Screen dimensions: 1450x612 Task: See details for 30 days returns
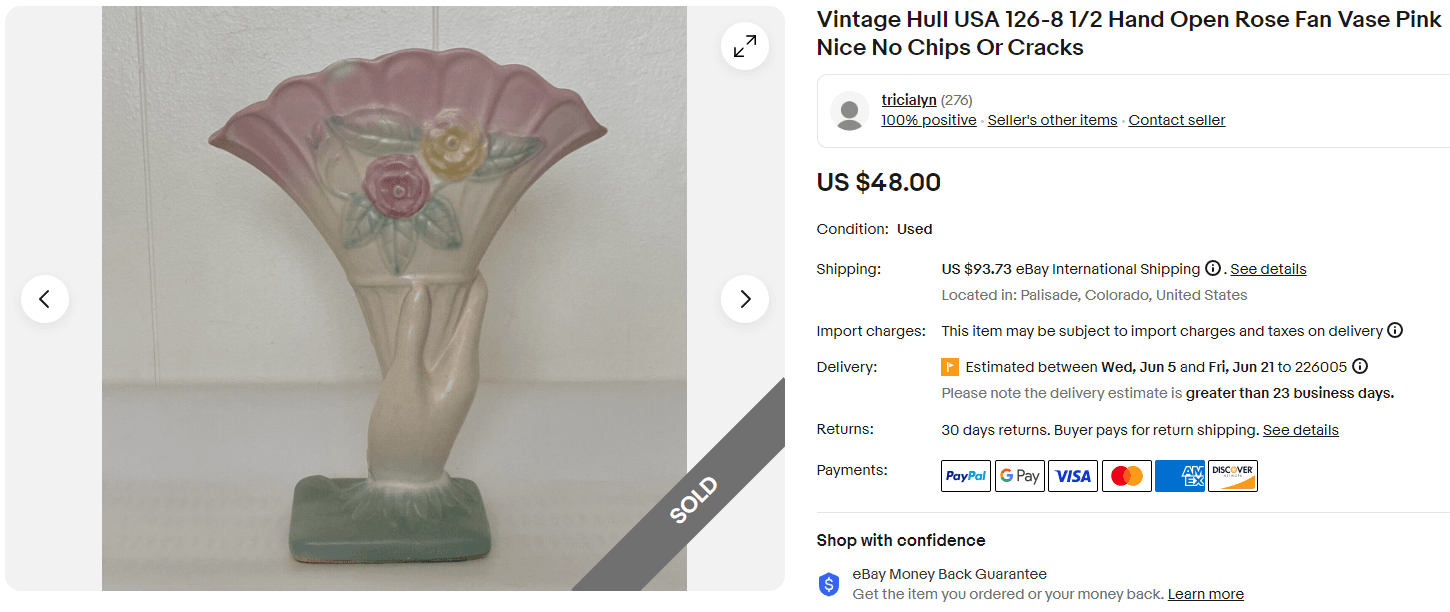click(x=1300, y=429)
